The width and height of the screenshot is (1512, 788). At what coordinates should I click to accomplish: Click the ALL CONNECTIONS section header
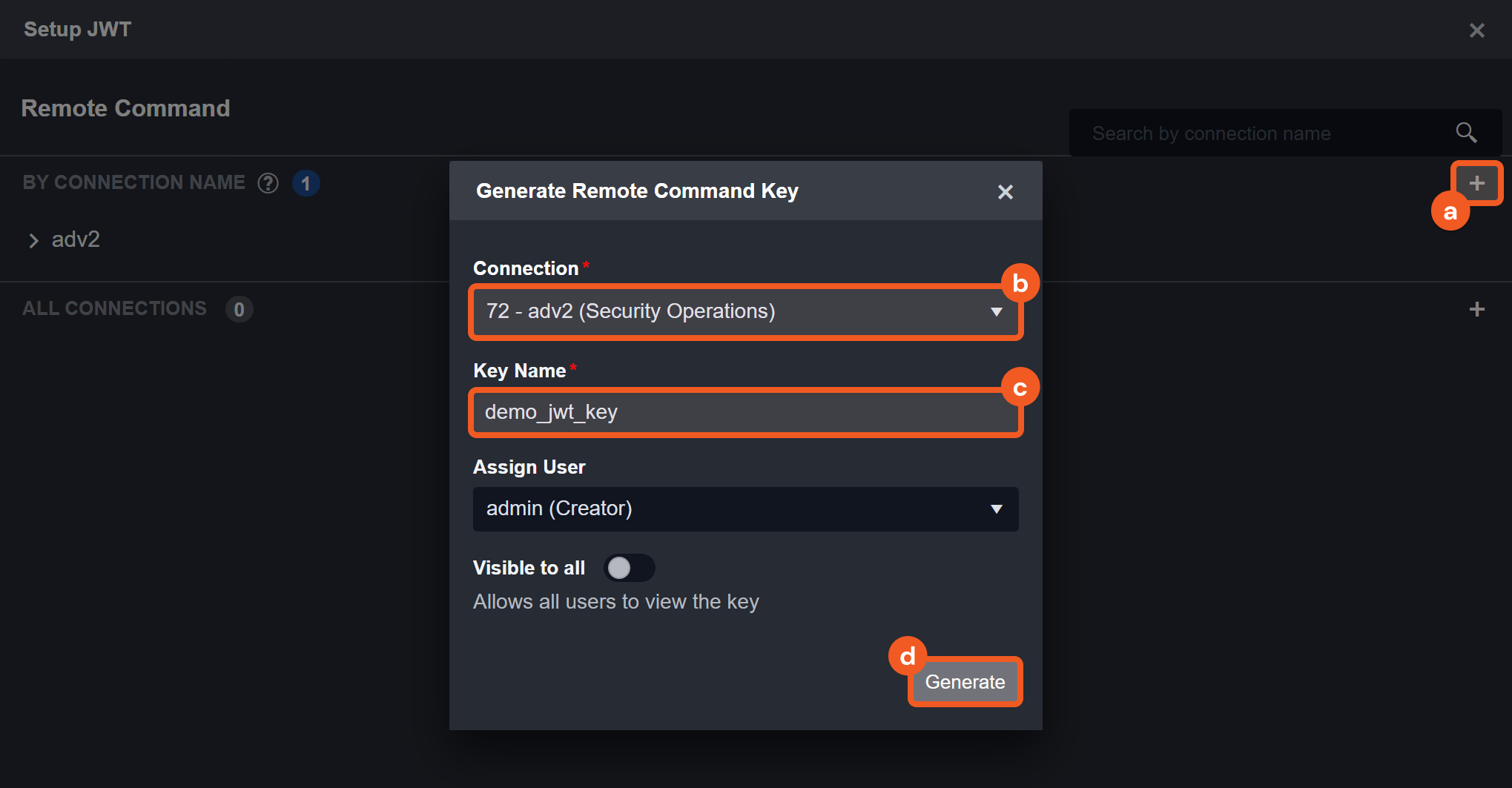114,308
